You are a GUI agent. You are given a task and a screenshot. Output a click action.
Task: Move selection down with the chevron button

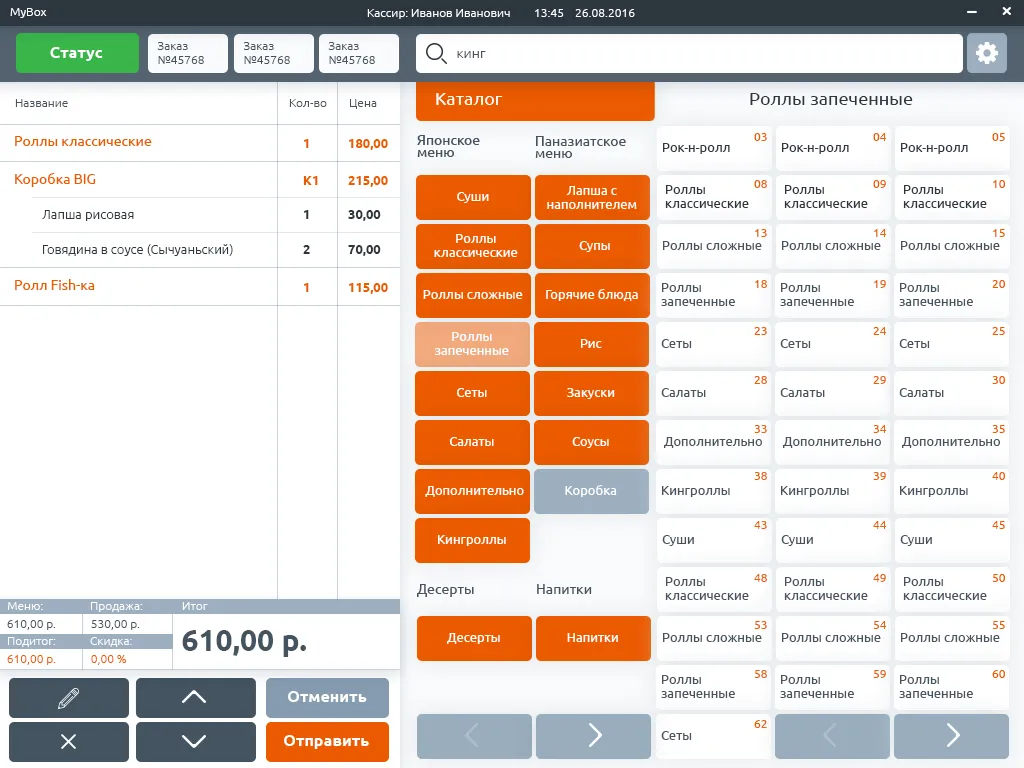click(x=195, y=741)
